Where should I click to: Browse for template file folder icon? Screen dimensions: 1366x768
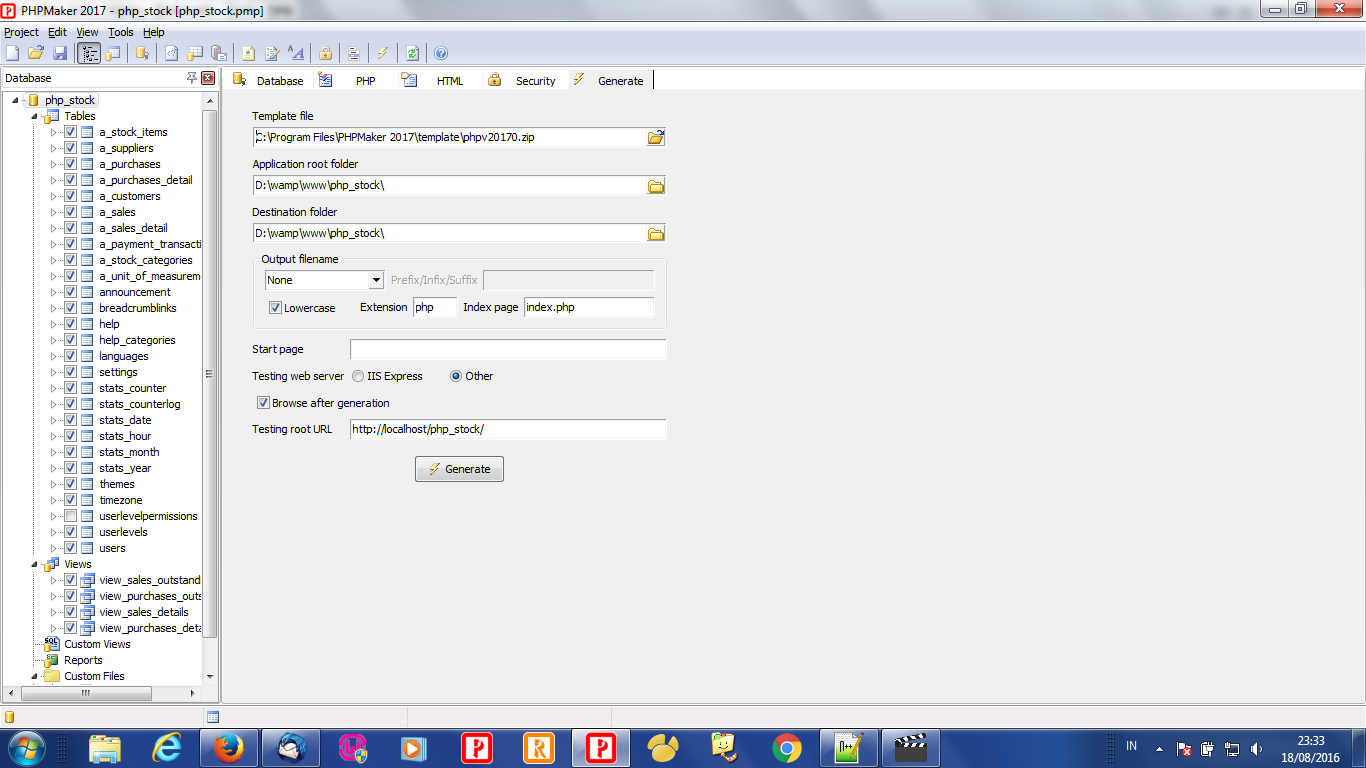[x=656, y=137]
